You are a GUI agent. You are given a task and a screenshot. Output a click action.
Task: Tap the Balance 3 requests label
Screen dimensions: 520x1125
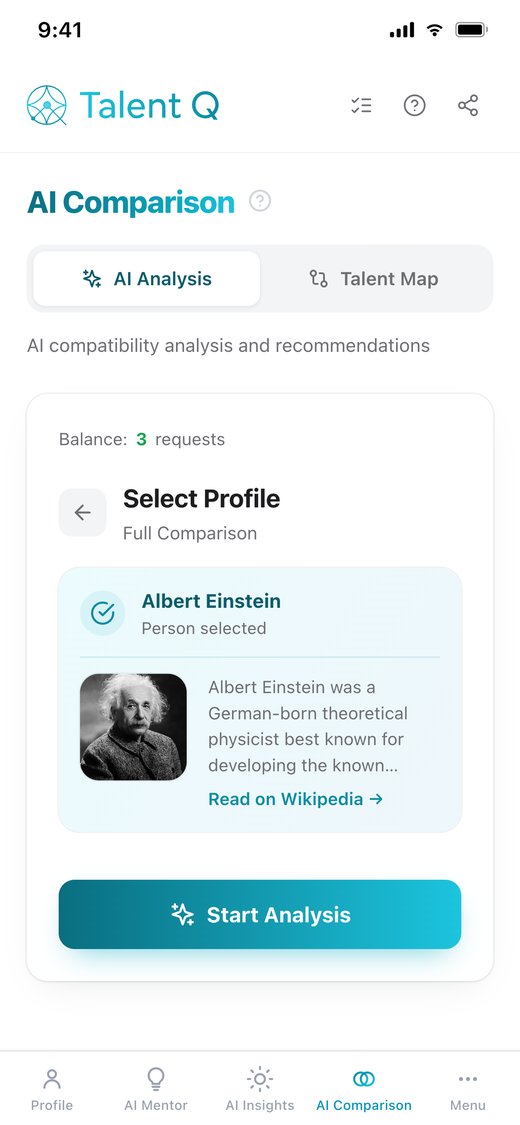click(x=142, y=439)
